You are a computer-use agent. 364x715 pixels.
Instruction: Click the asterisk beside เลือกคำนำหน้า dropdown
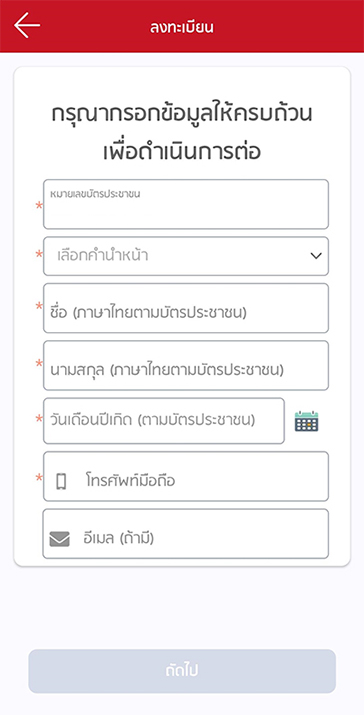pos(40,254)
